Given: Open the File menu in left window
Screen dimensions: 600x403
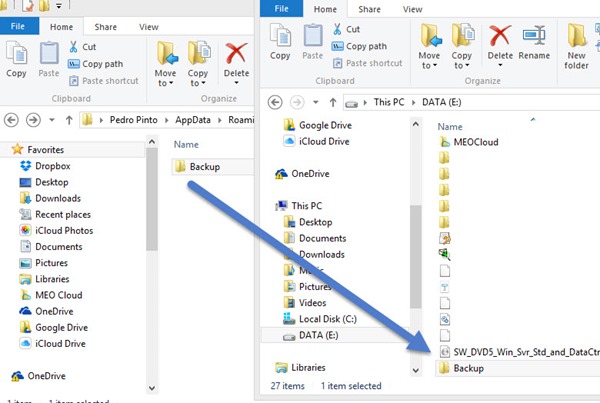Looking at the screenshot, I should pyautogui.click(x=18, y=26).
